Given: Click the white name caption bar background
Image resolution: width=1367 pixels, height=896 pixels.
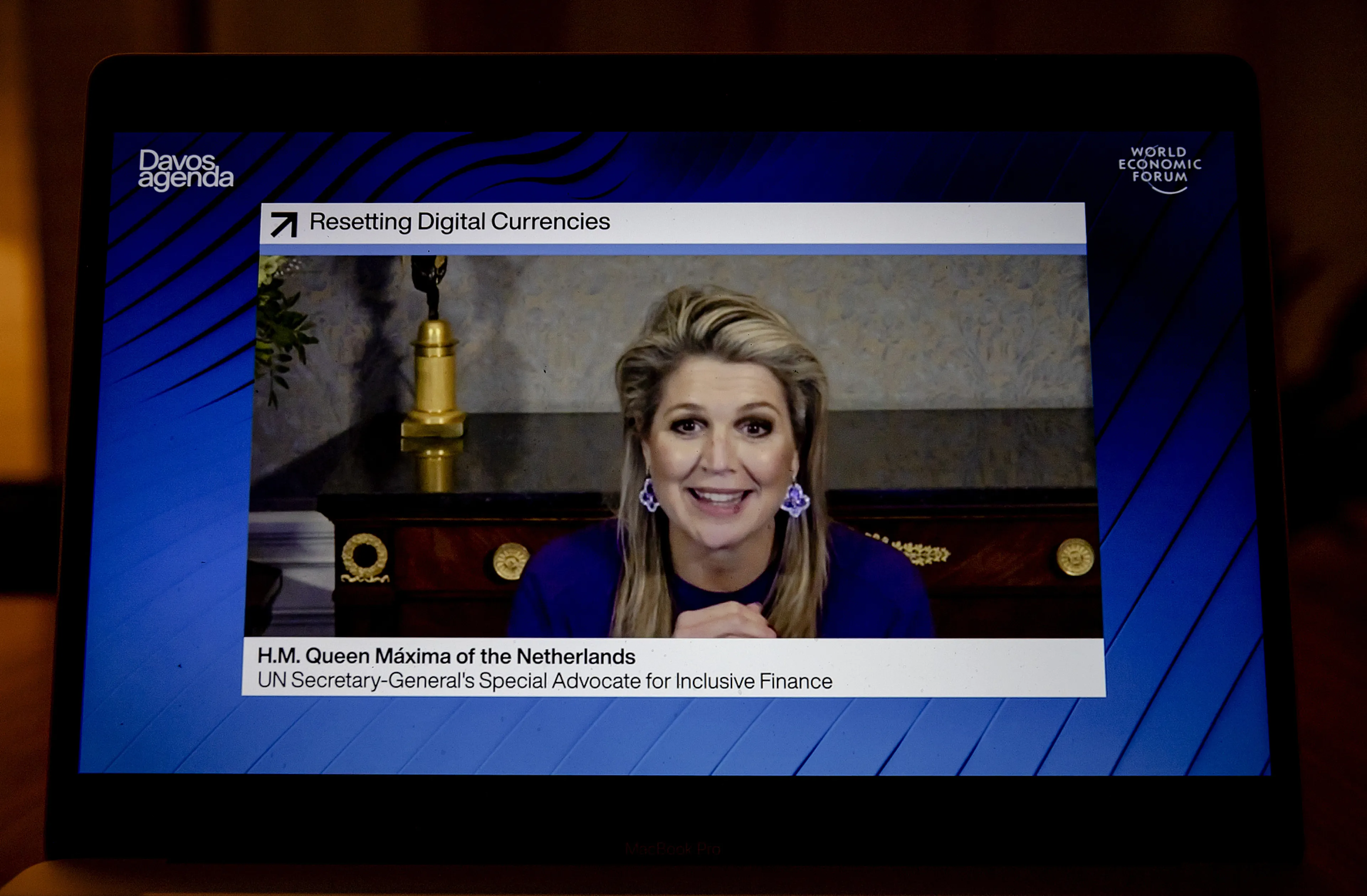Looking at the screenshot, I should [x=976, y=669].
